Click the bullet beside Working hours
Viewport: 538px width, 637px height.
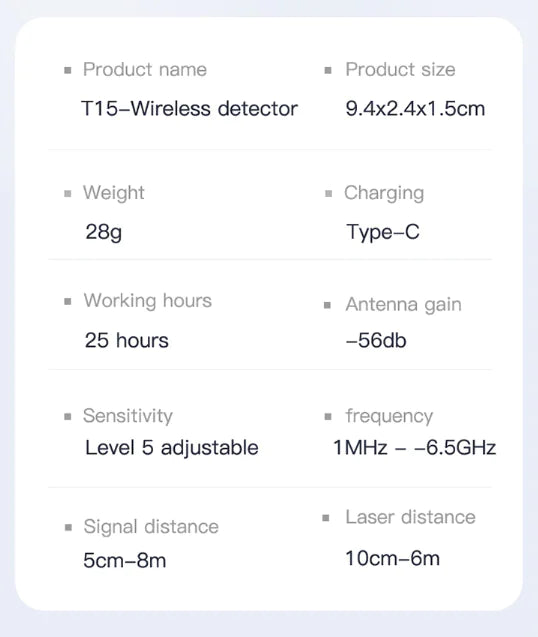tap(68, 301)
